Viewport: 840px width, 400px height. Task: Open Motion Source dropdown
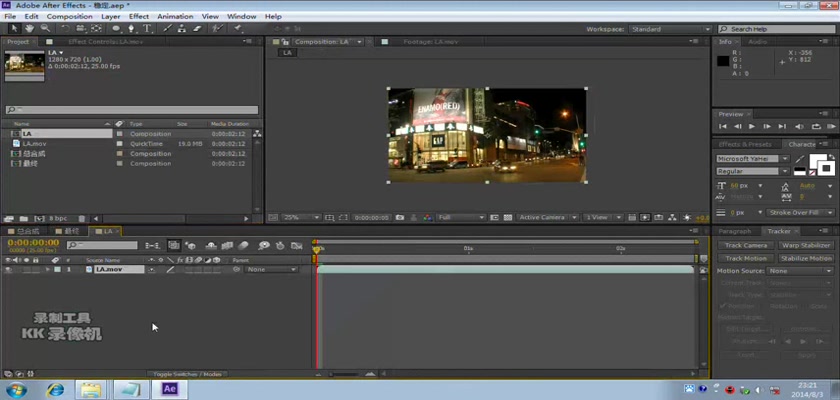click(800, 271)
